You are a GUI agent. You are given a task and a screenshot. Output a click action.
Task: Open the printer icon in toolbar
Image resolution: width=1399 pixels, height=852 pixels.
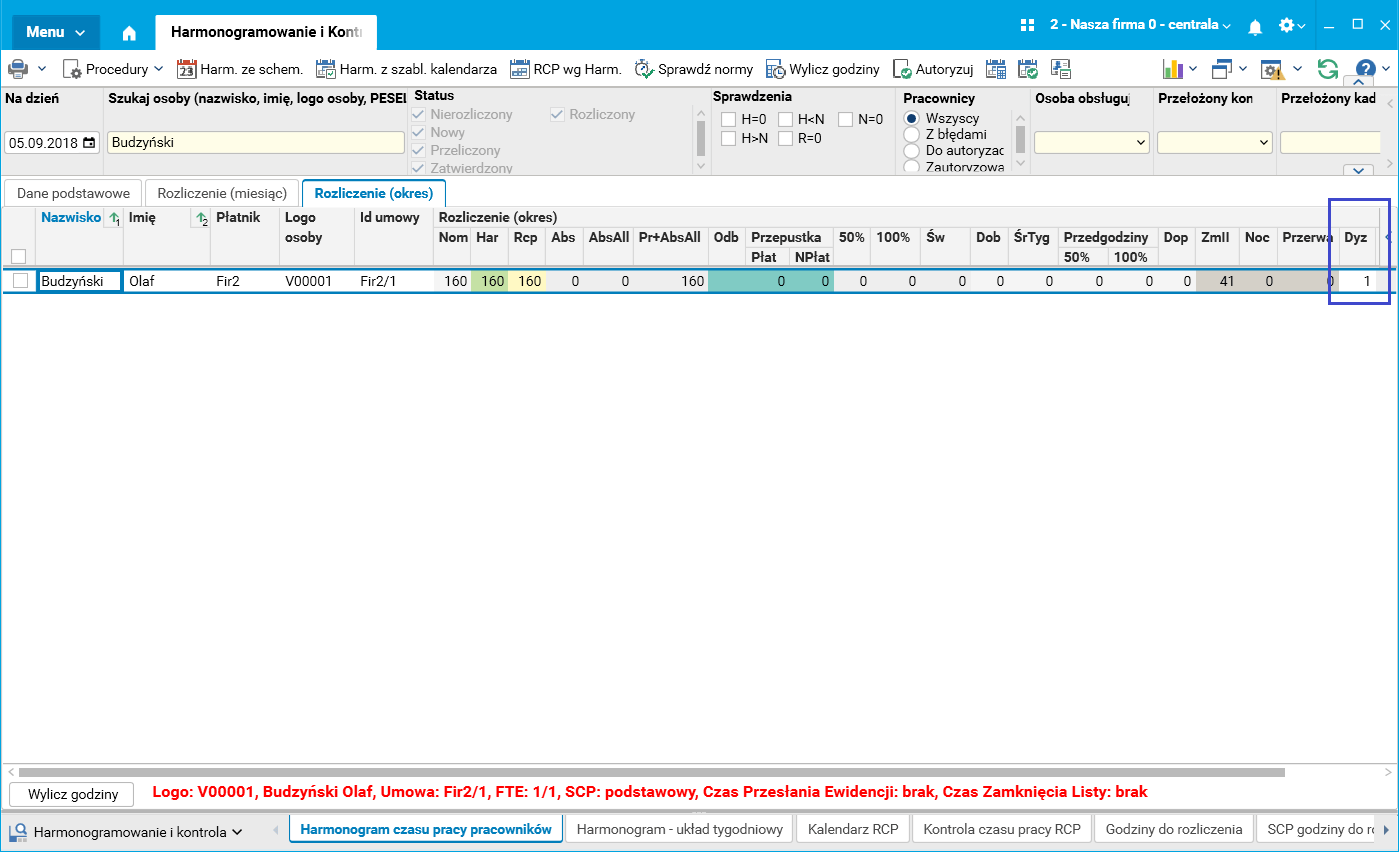(x=18, y=69)
